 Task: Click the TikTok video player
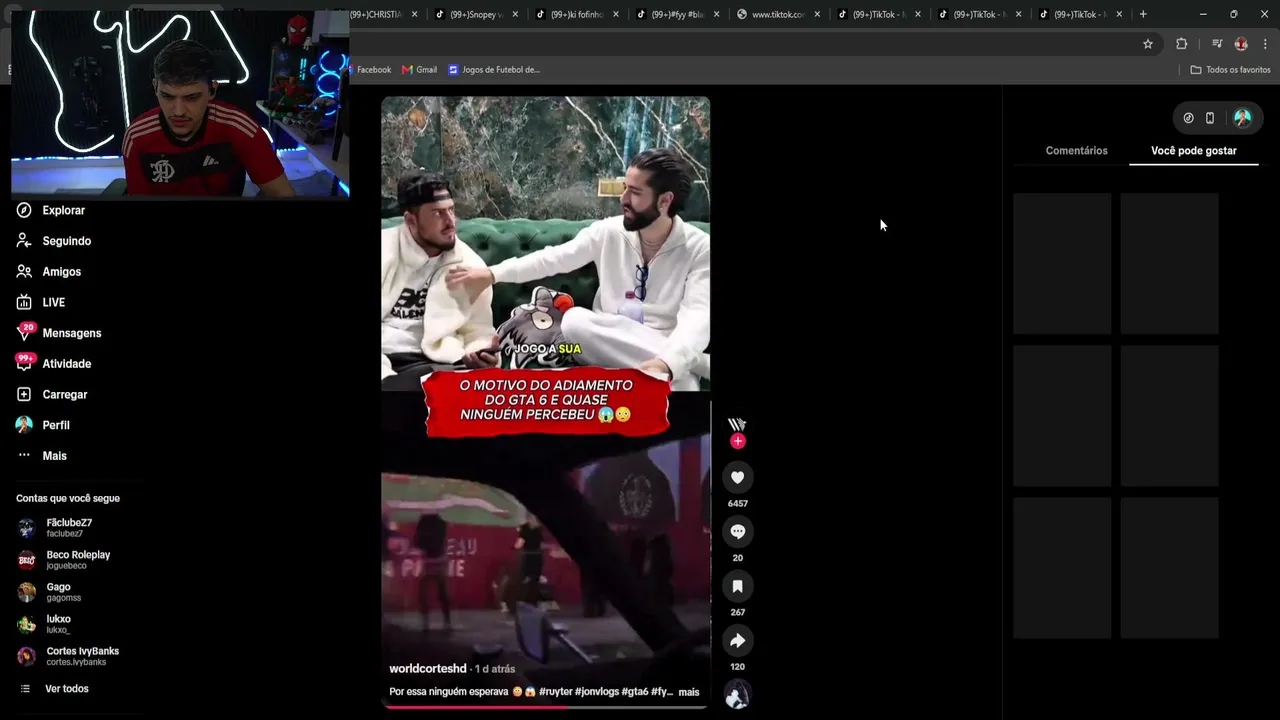click(x=545, y=402)
